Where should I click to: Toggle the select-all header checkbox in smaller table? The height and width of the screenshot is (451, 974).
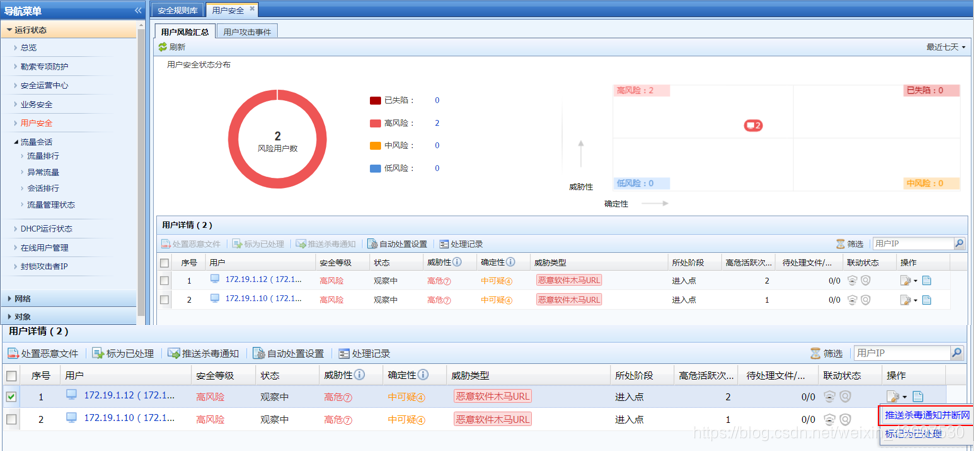164,263
